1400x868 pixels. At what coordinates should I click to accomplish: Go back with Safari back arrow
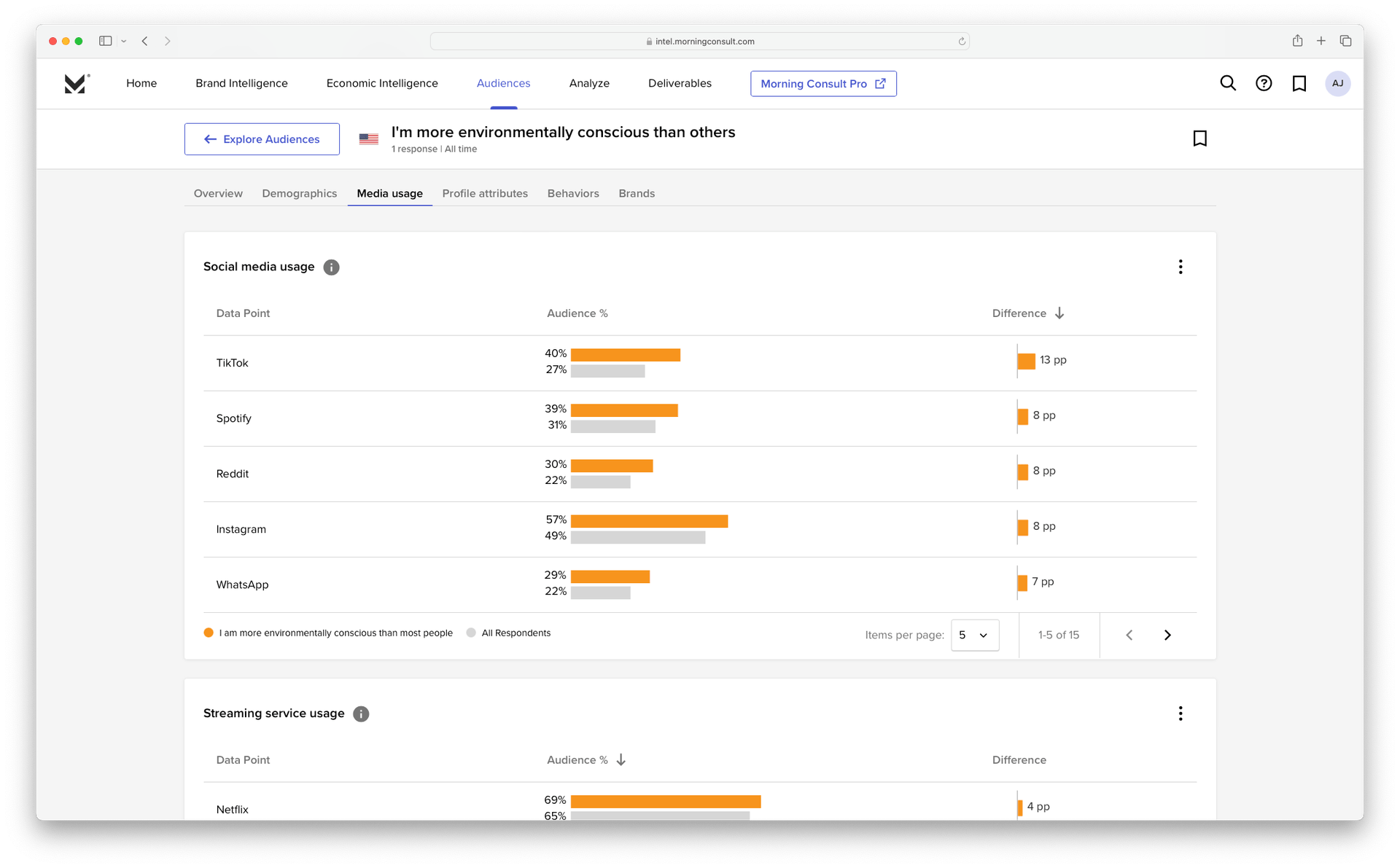coord(145,41)
